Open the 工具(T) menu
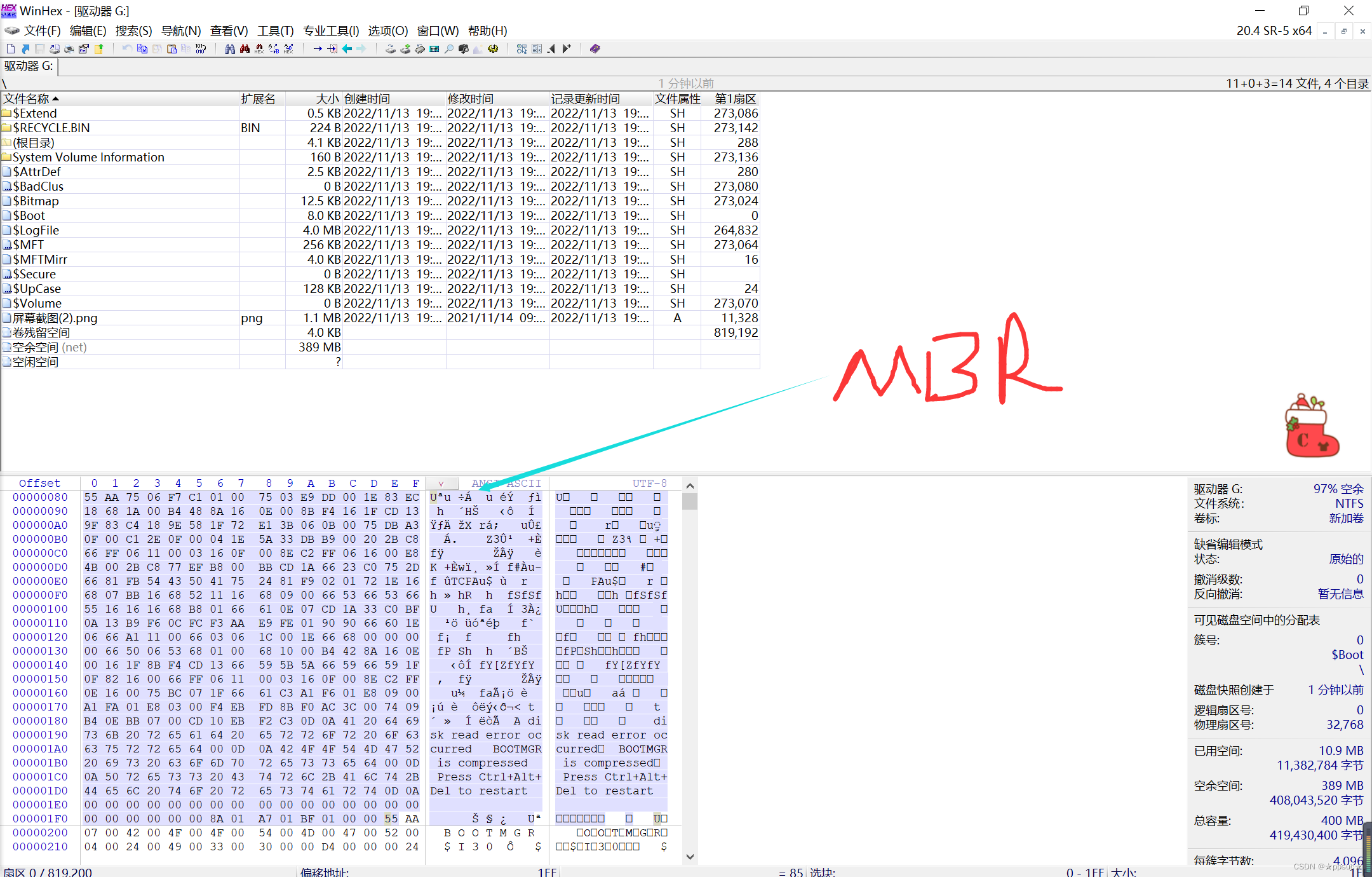The image size is (1372, 877). [276, 31]
